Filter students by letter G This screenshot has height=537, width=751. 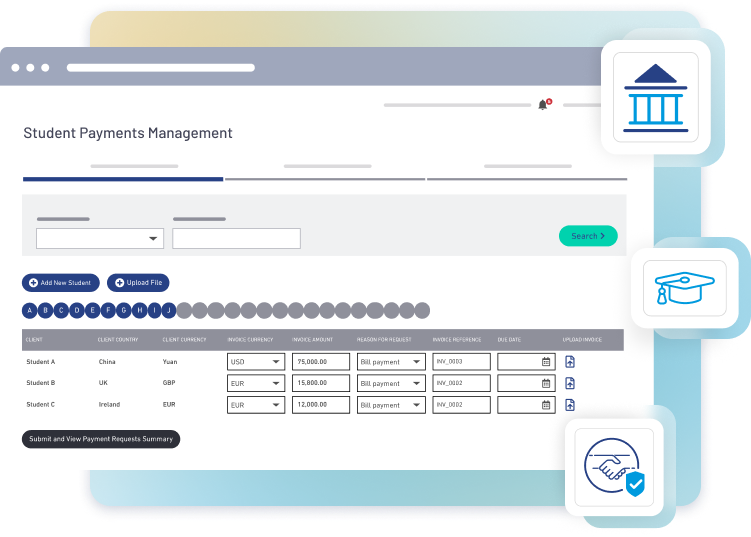pyautogui.click(x=124, y=310)
